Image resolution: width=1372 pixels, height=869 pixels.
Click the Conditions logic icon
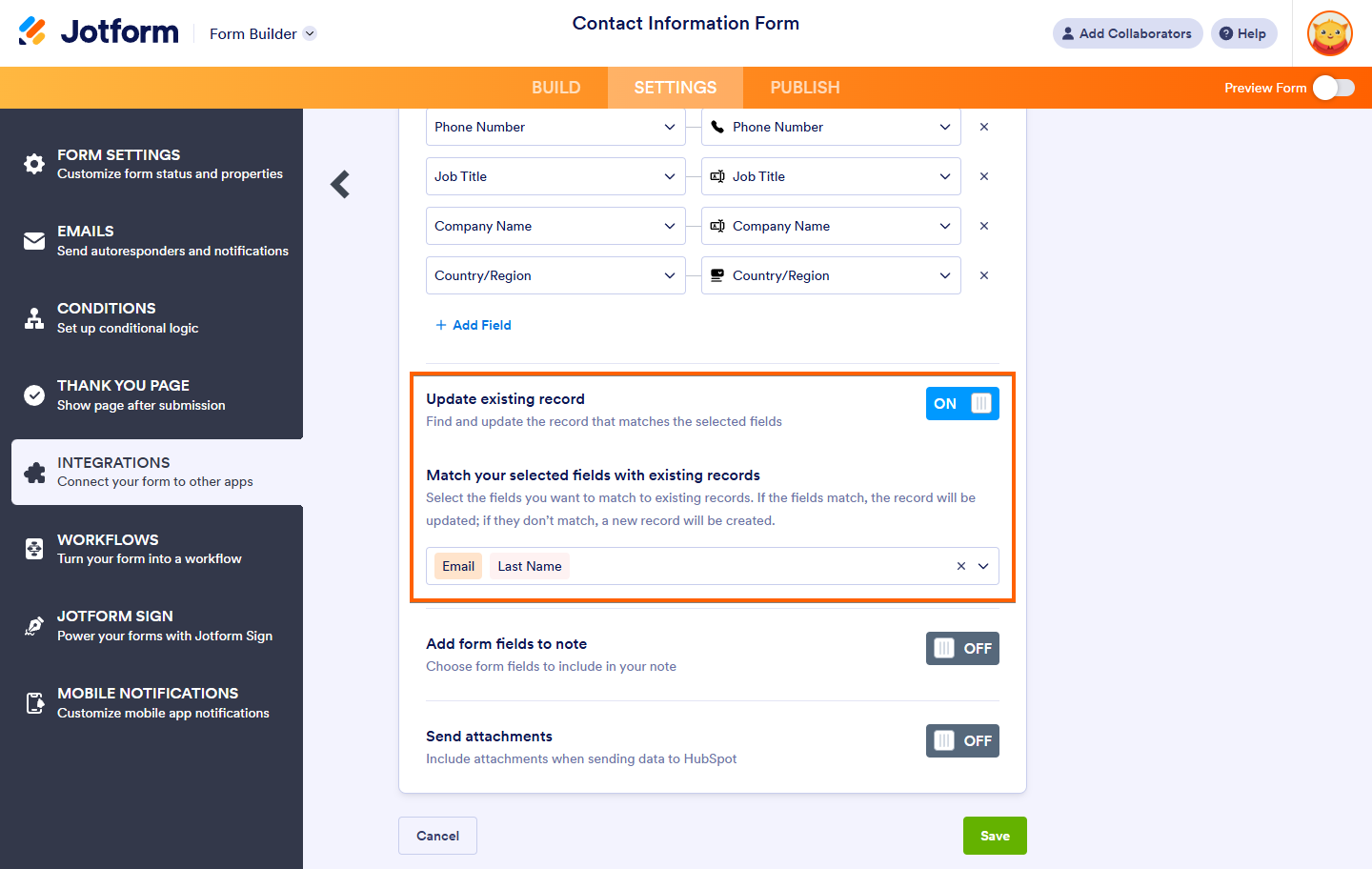[34, 318]
